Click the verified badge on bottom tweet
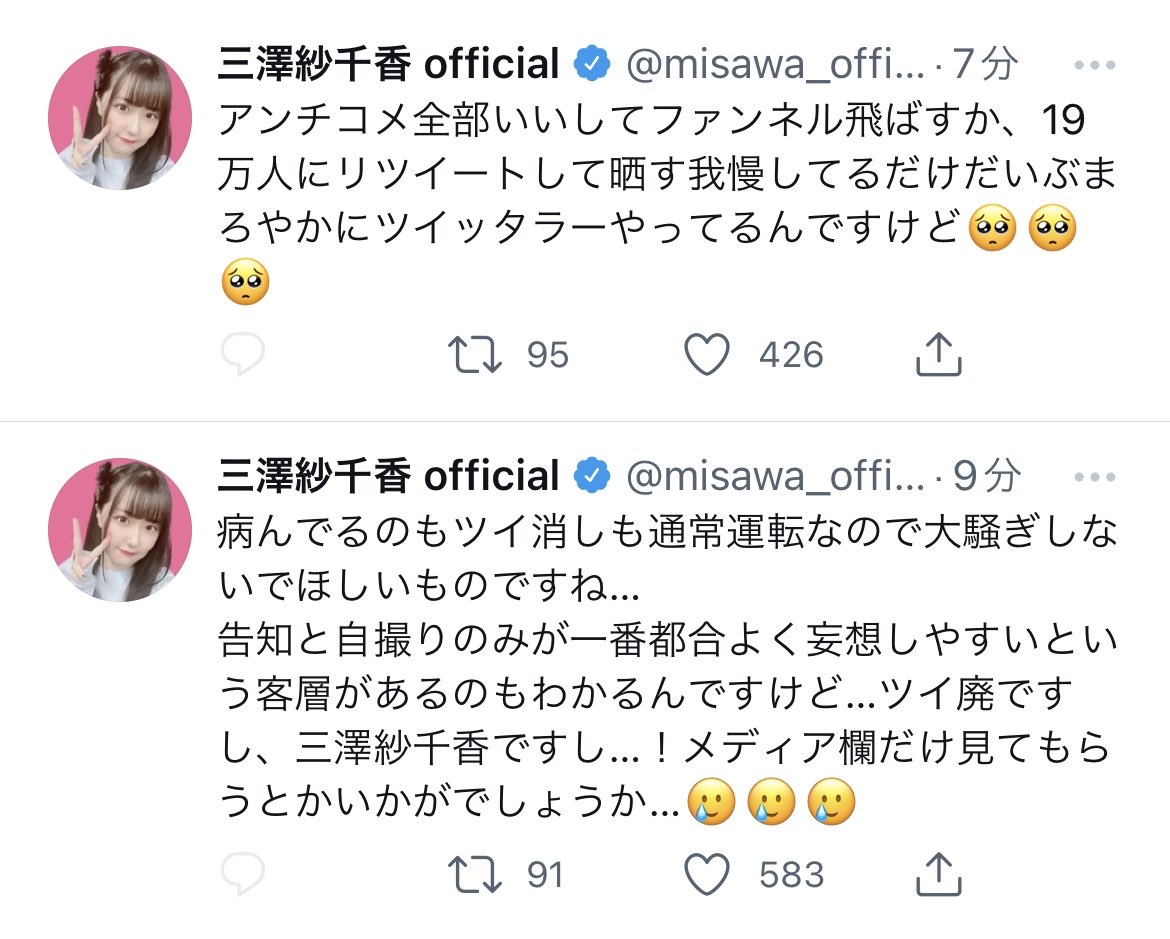The image size is (1170, 939). 593,476
